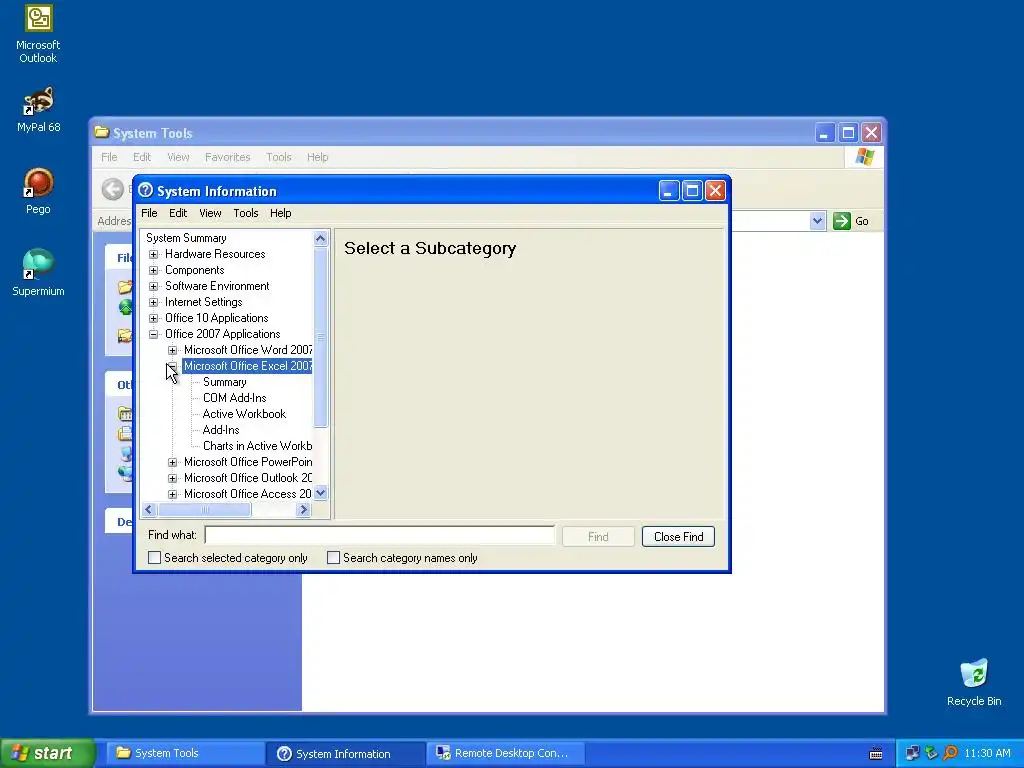Expand the Microsoft Office PowerPoint node

172,462
